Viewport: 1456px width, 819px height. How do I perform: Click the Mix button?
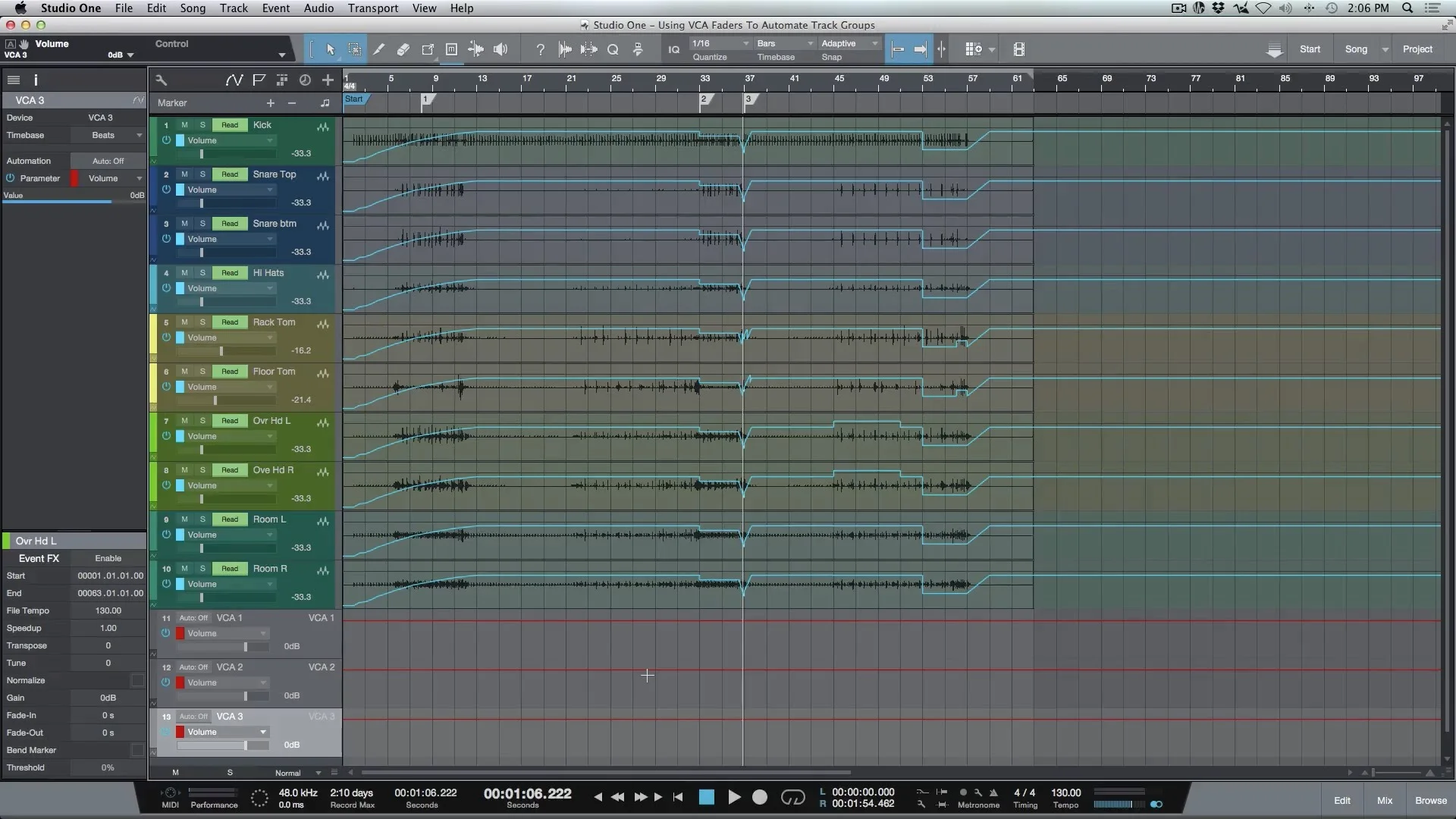(x=1385, y=801)
